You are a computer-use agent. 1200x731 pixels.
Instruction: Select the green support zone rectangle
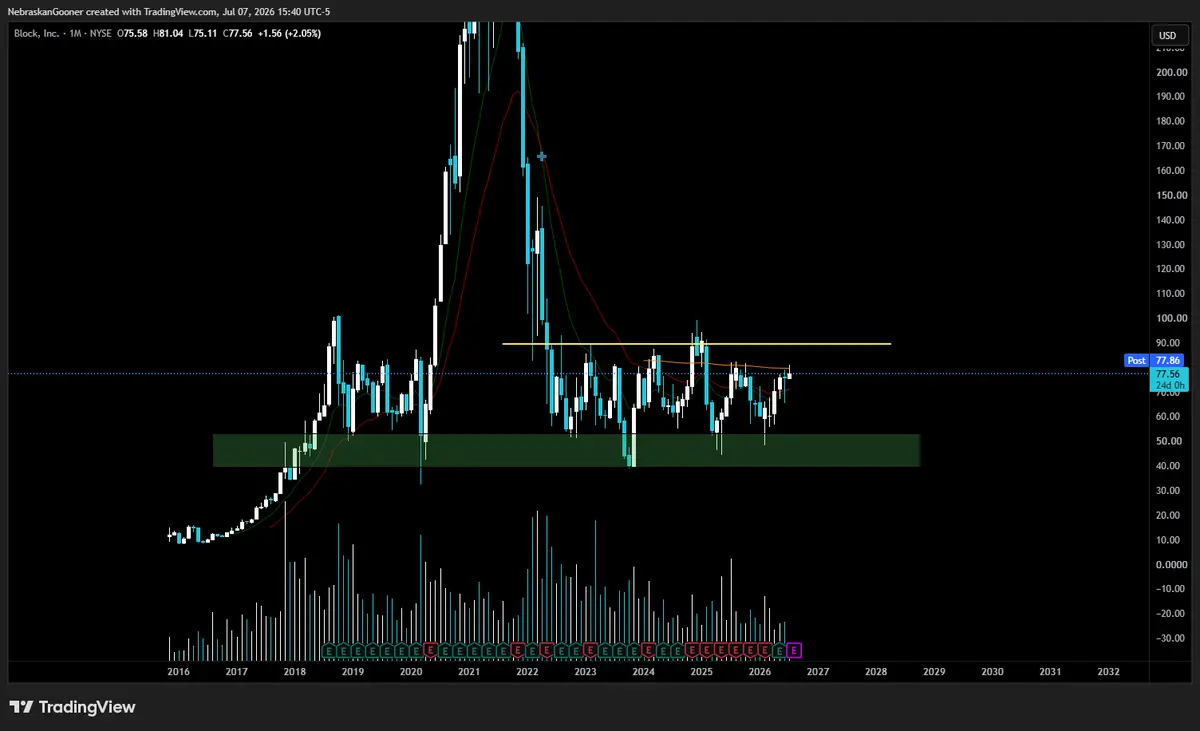coord(566,450)
